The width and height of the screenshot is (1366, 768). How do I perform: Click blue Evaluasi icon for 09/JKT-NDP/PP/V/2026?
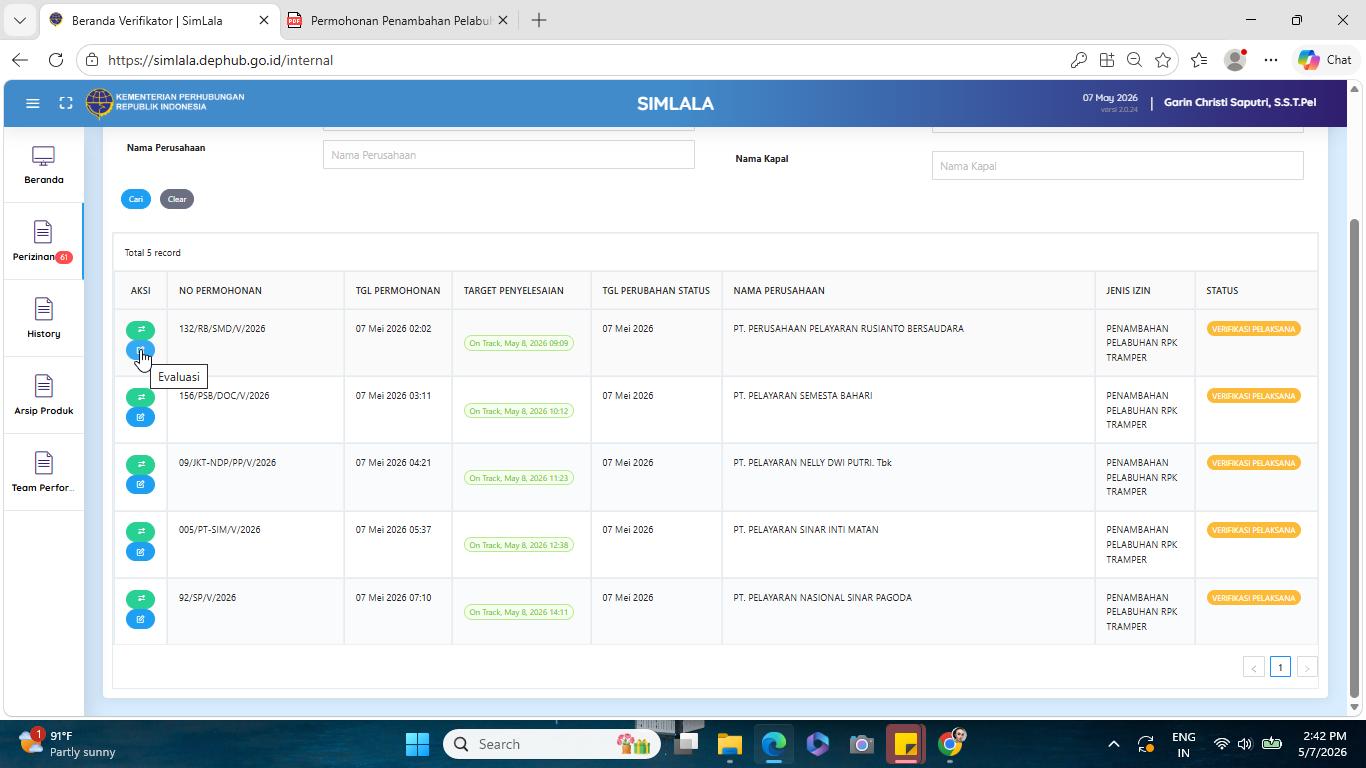tap(140, 484)
